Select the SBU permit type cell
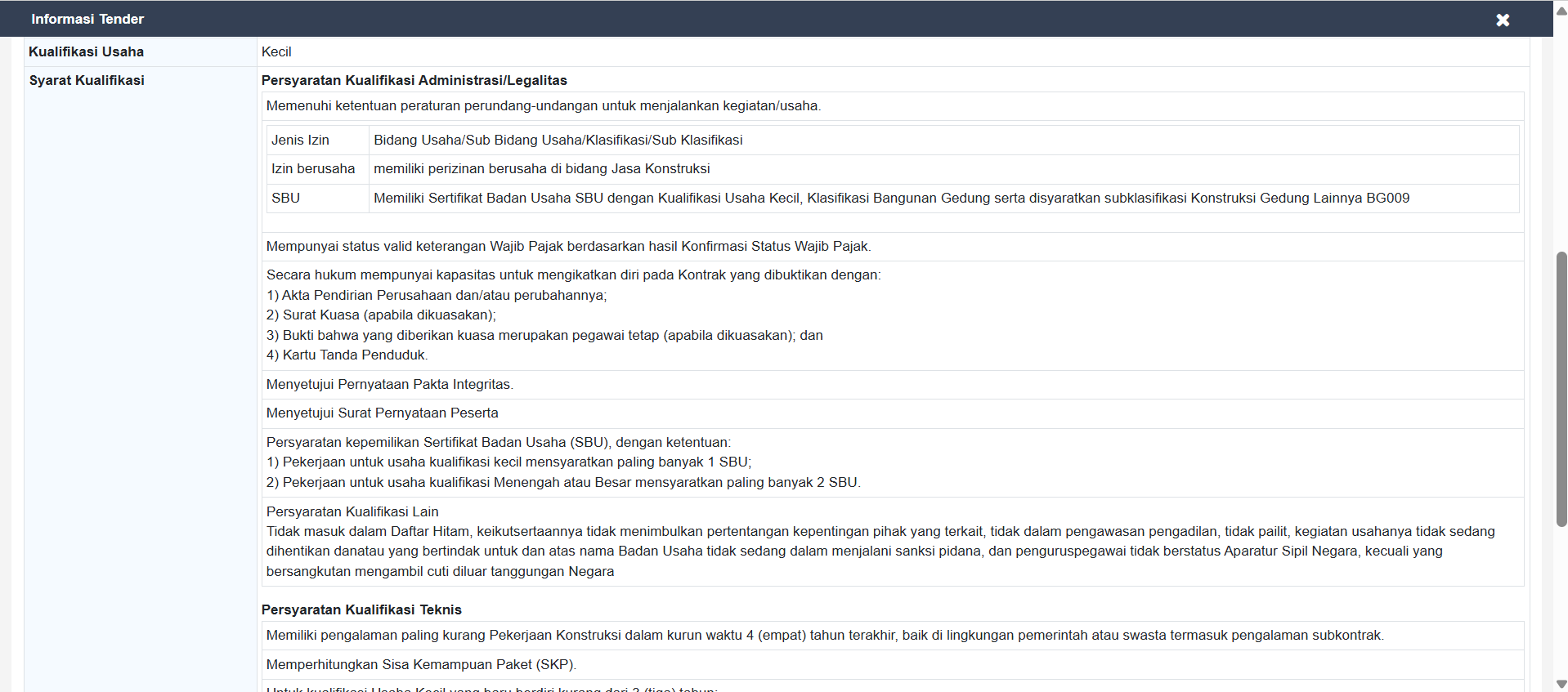1568x692 pixels. click(285, 198)
